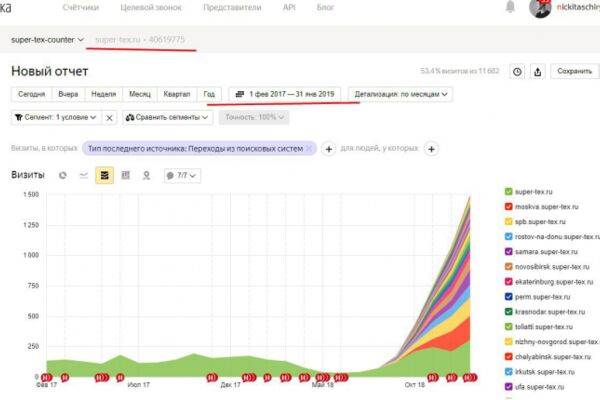Open the map chart view

tap(146, 175)
